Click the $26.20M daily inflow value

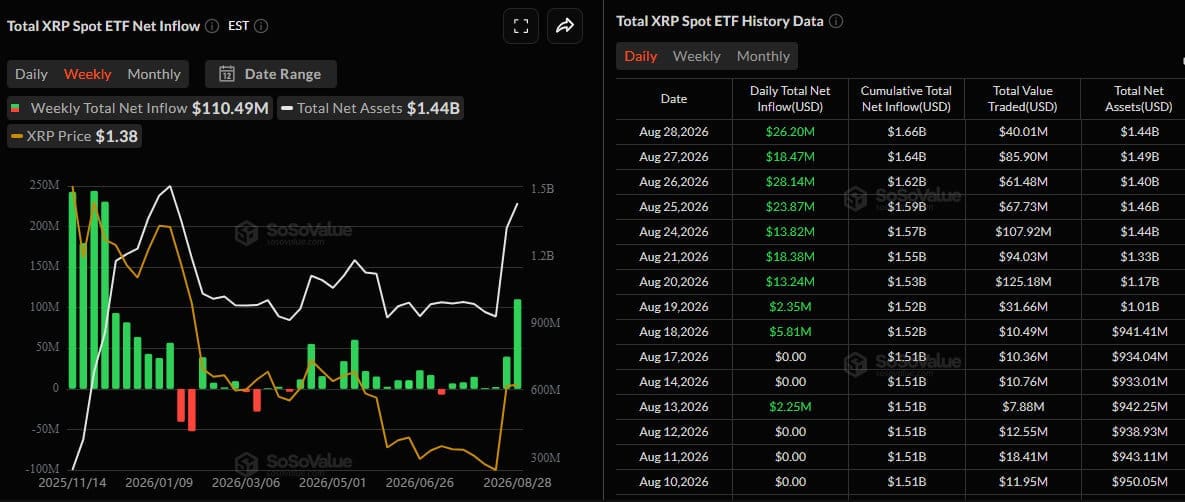[x=791, y=132]
